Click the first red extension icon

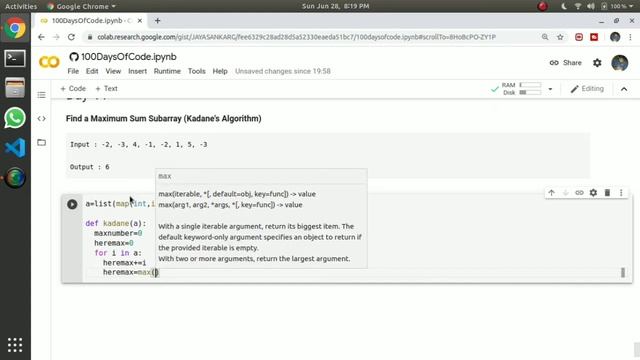pos(579,37)
